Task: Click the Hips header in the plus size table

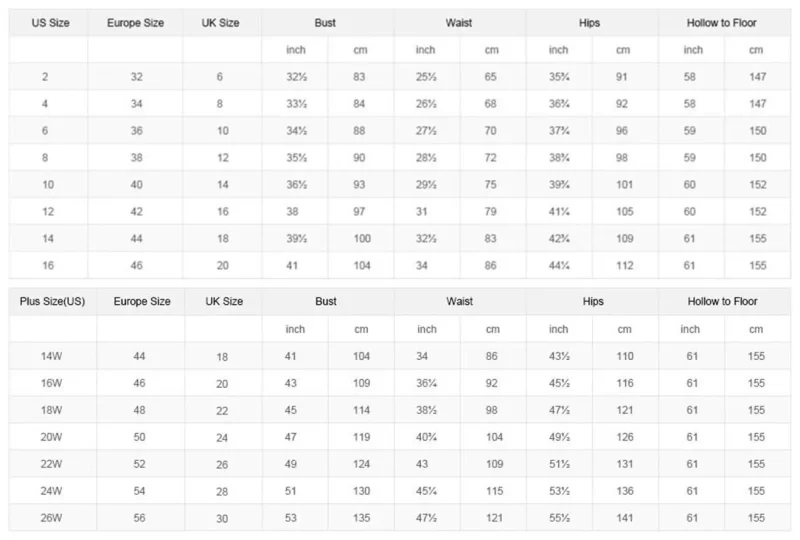Action: pyautogui.click(x=593, y=302)
